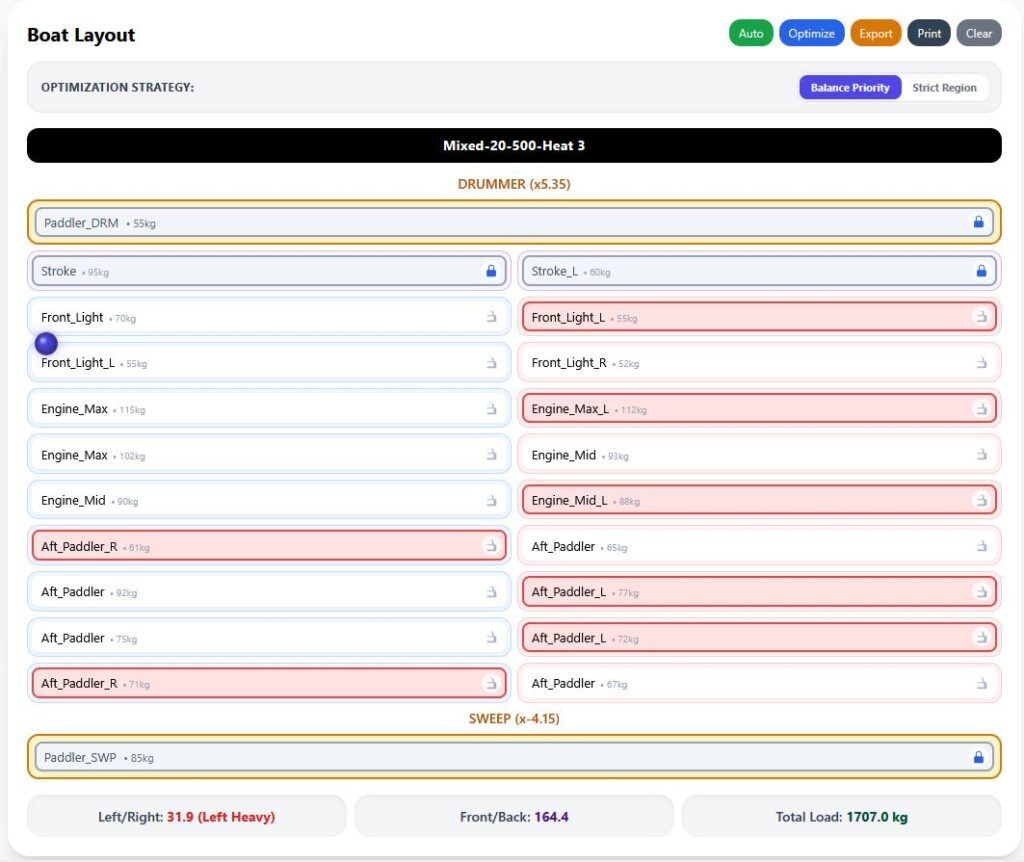Click the SWEEP (x-4.15) label

tap(514, 719)
